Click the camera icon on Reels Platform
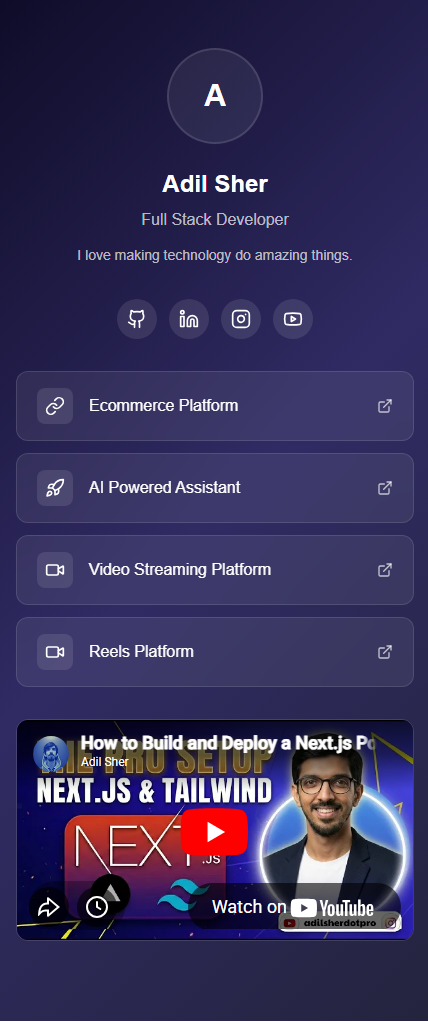428x1024 pixels. pyautogui.click(x=55, y=652)
